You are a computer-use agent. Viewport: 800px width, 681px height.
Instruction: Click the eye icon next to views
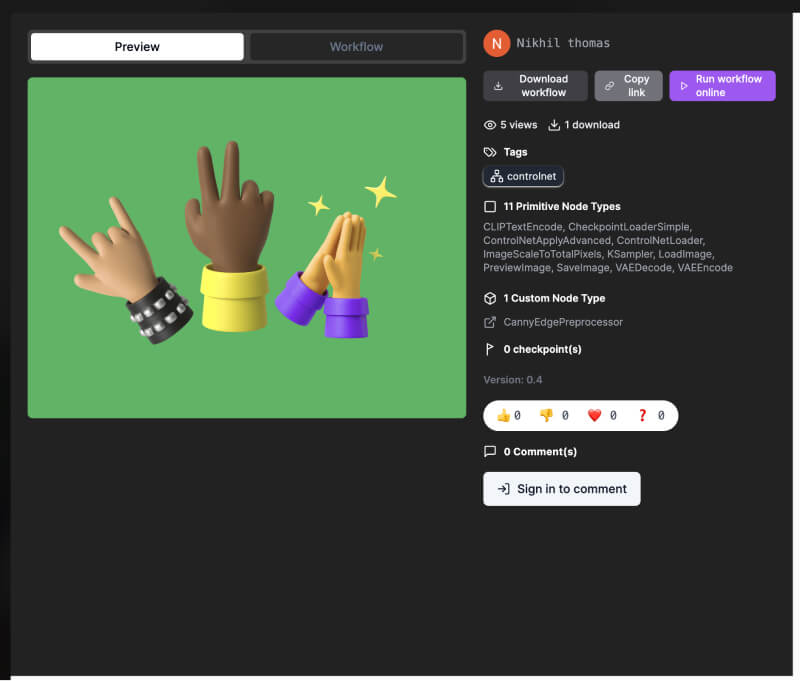click(490, 125)
